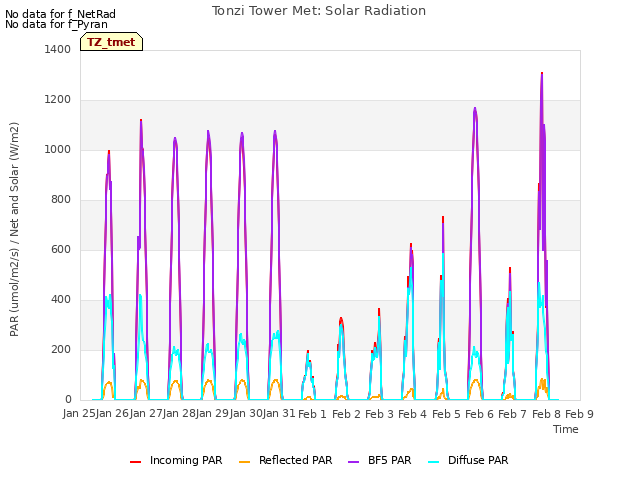Click the Feb 4 x-axis date label

point(412,414)
